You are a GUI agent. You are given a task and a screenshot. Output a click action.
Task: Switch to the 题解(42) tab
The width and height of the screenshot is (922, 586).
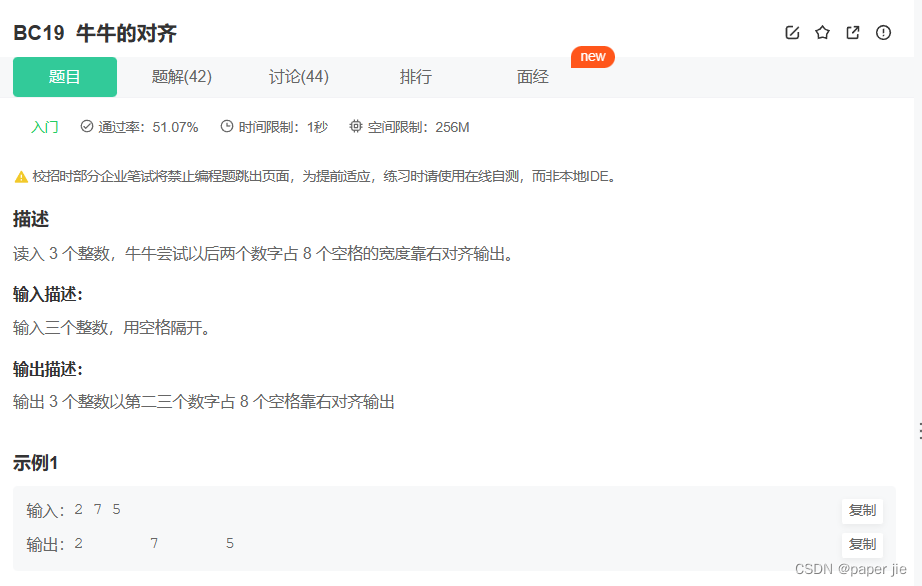182,77
